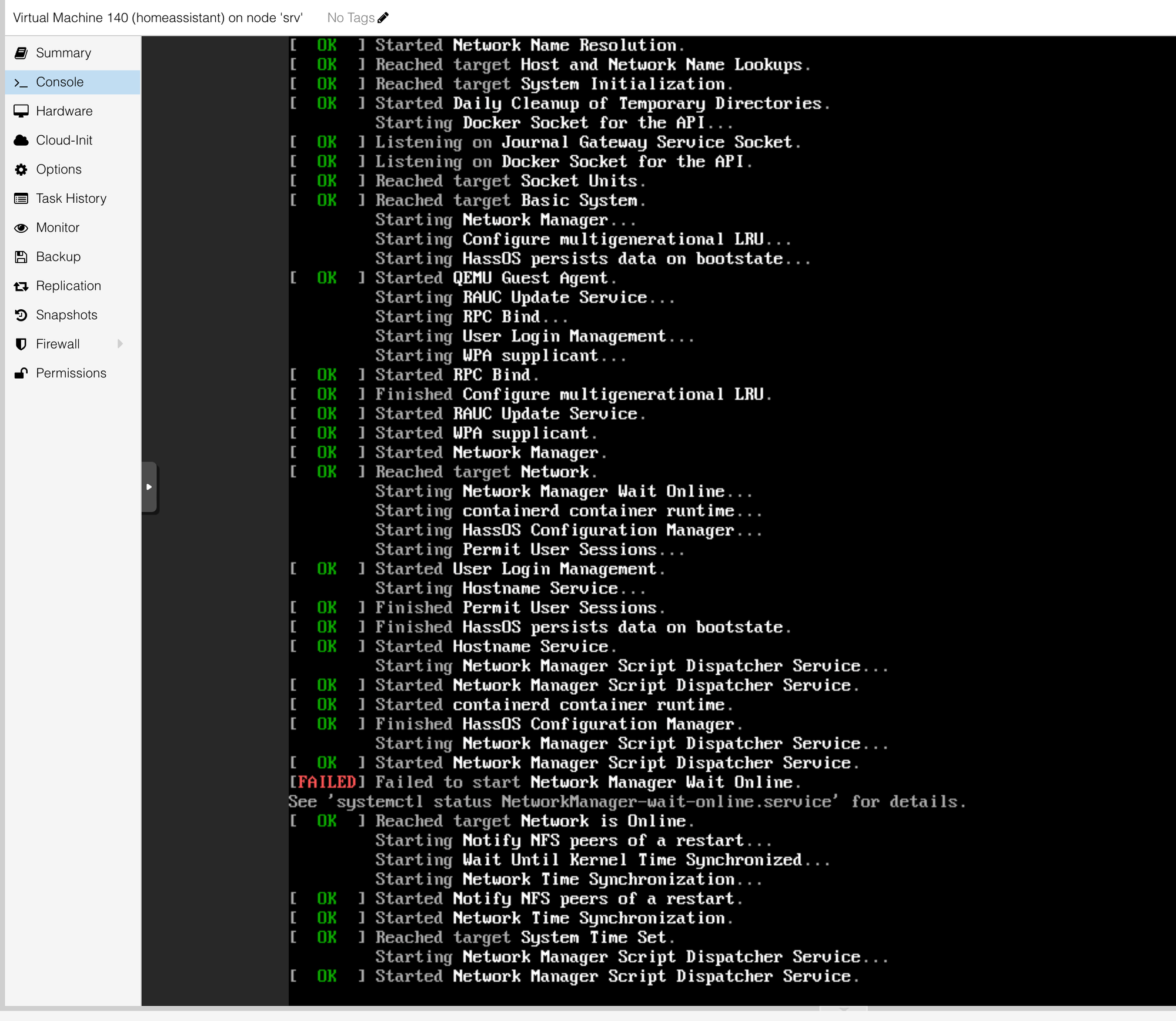Screen dimensions: 1176x1021
Task: Click the Summary book icon
Action: [x=21, y=53]
